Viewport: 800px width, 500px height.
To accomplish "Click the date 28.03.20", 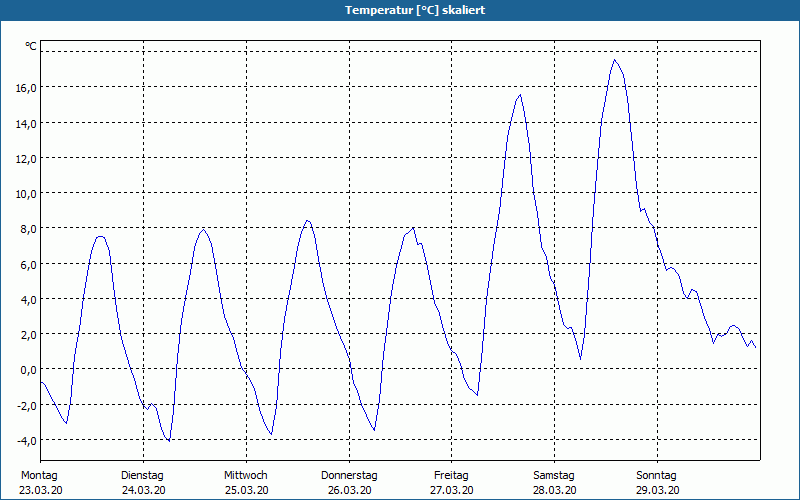I will 555,490.
